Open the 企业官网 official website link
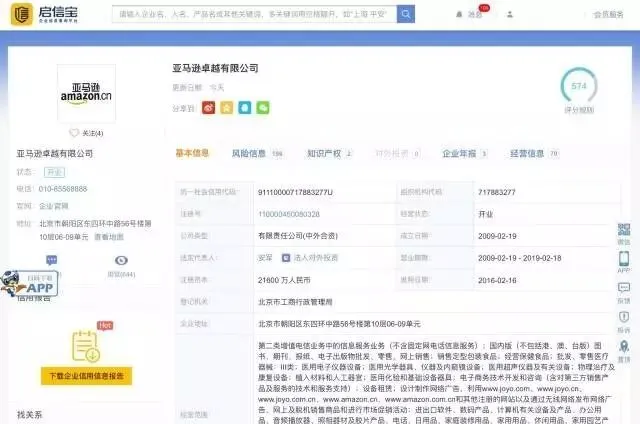The image size is (640, 424). click(53, 206)
